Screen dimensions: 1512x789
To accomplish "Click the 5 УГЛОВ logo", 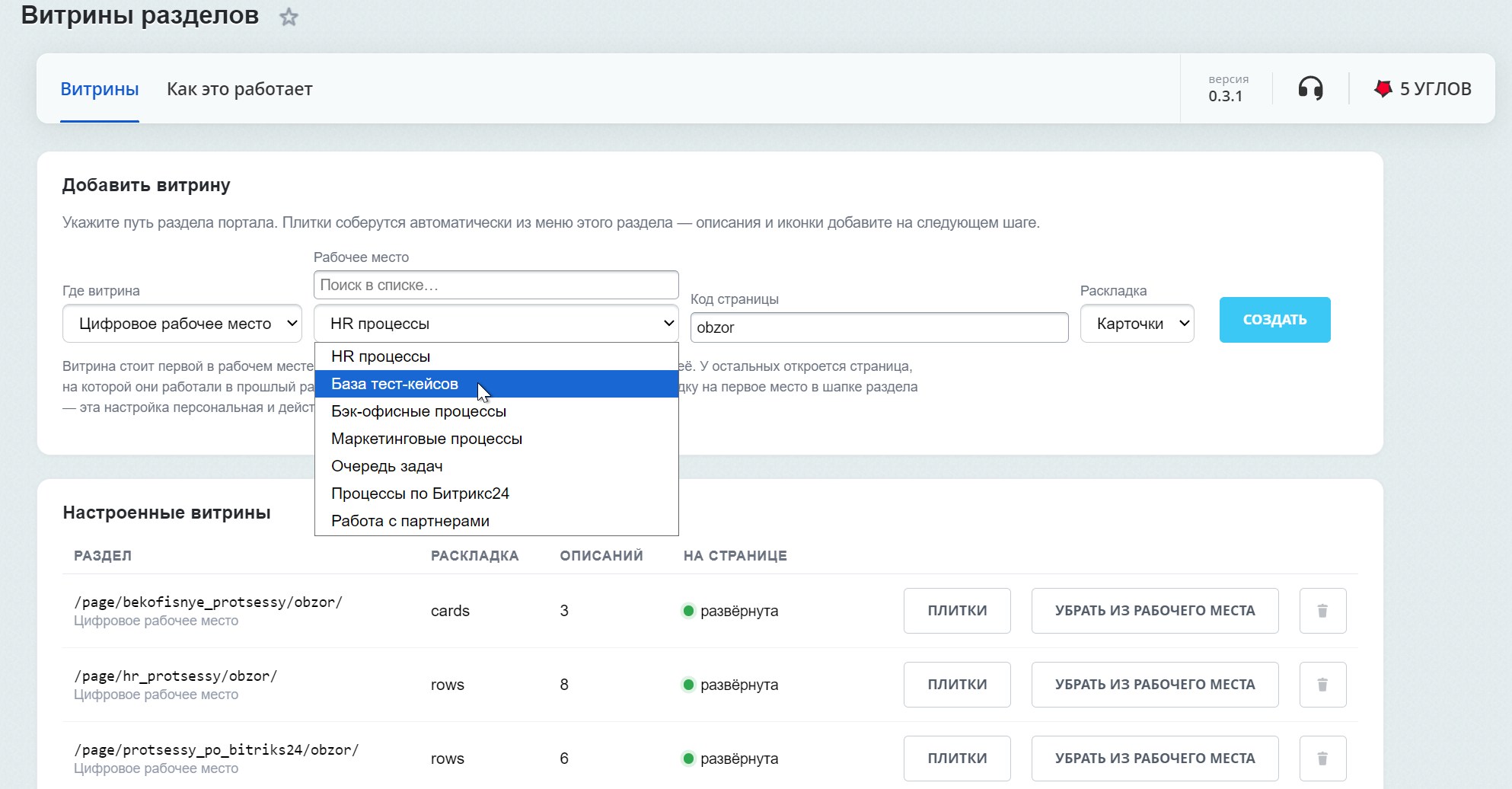I will [x=1422, y=88].
